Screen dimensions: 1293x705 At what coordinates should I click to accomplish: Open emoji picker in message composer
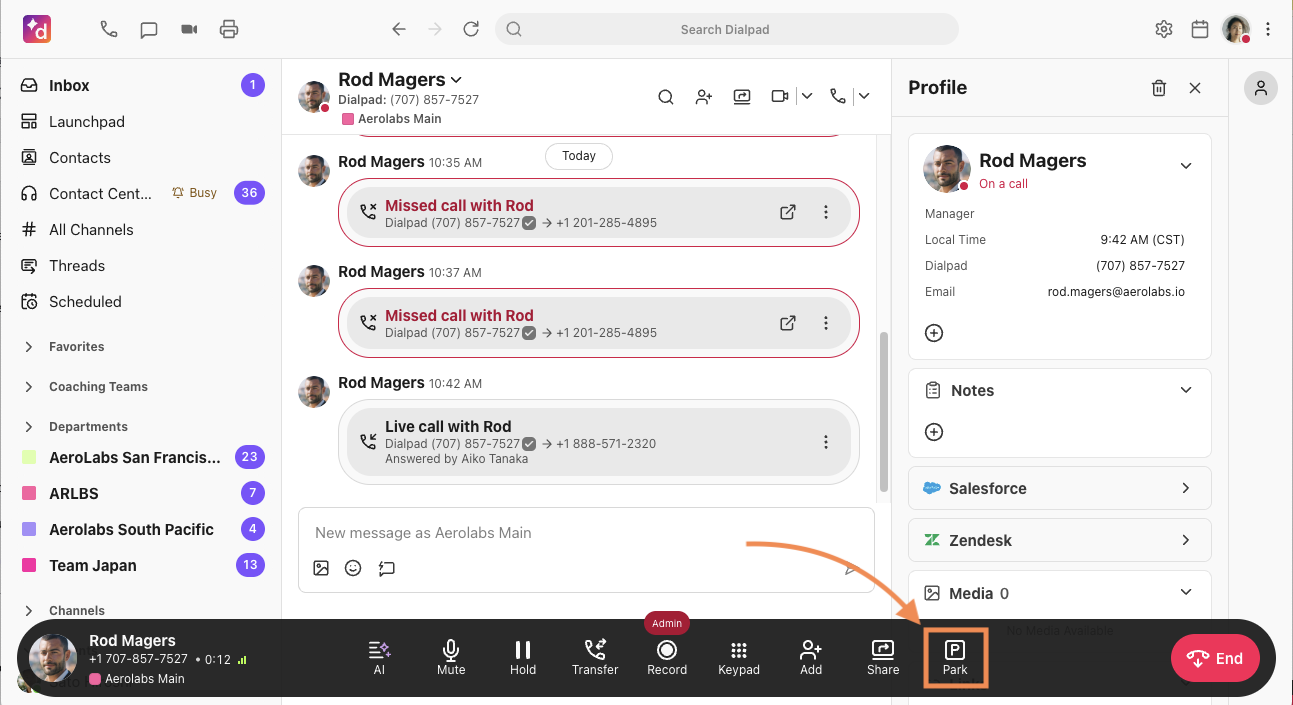pyautogui.click(x=353, y=568)
